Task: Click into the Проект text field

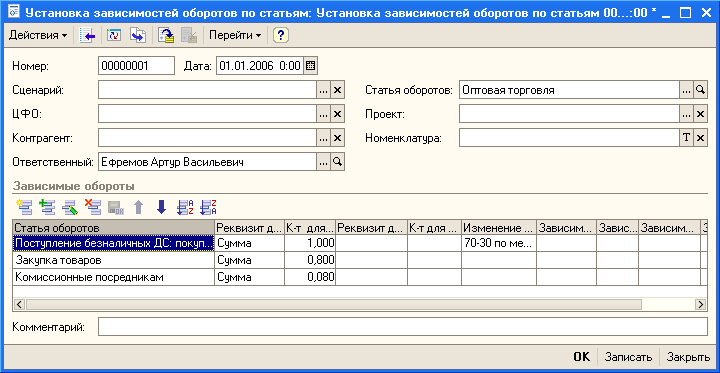Action: (x=569, y=114)
